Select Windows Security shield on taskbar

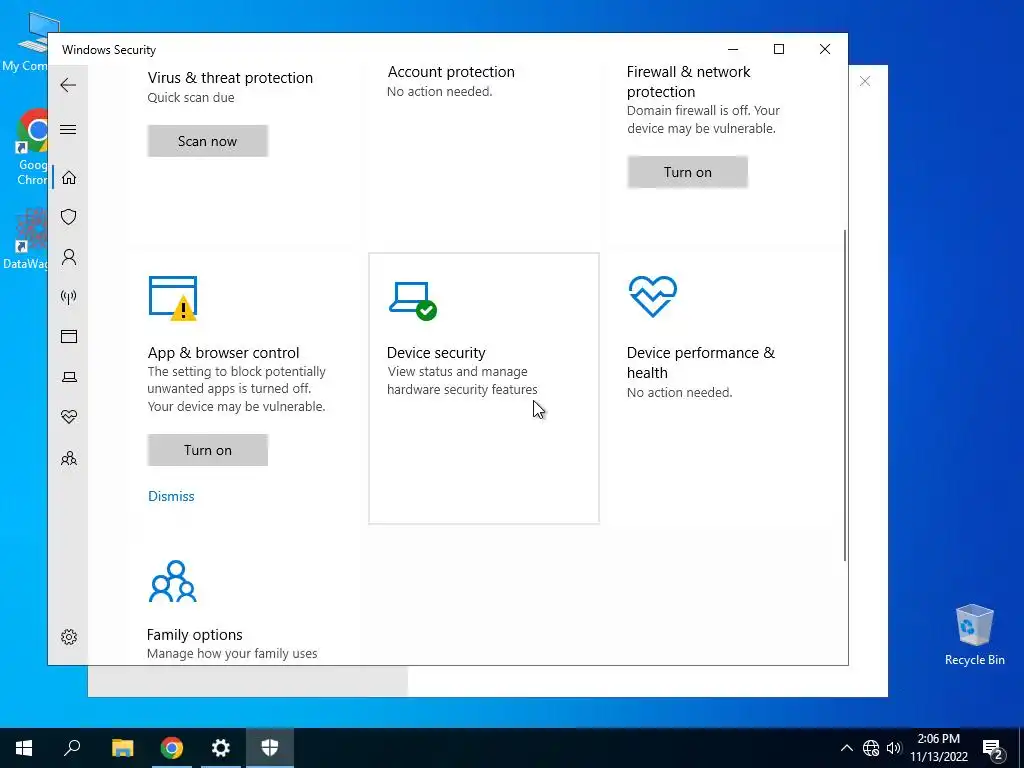tap(270, 748)
